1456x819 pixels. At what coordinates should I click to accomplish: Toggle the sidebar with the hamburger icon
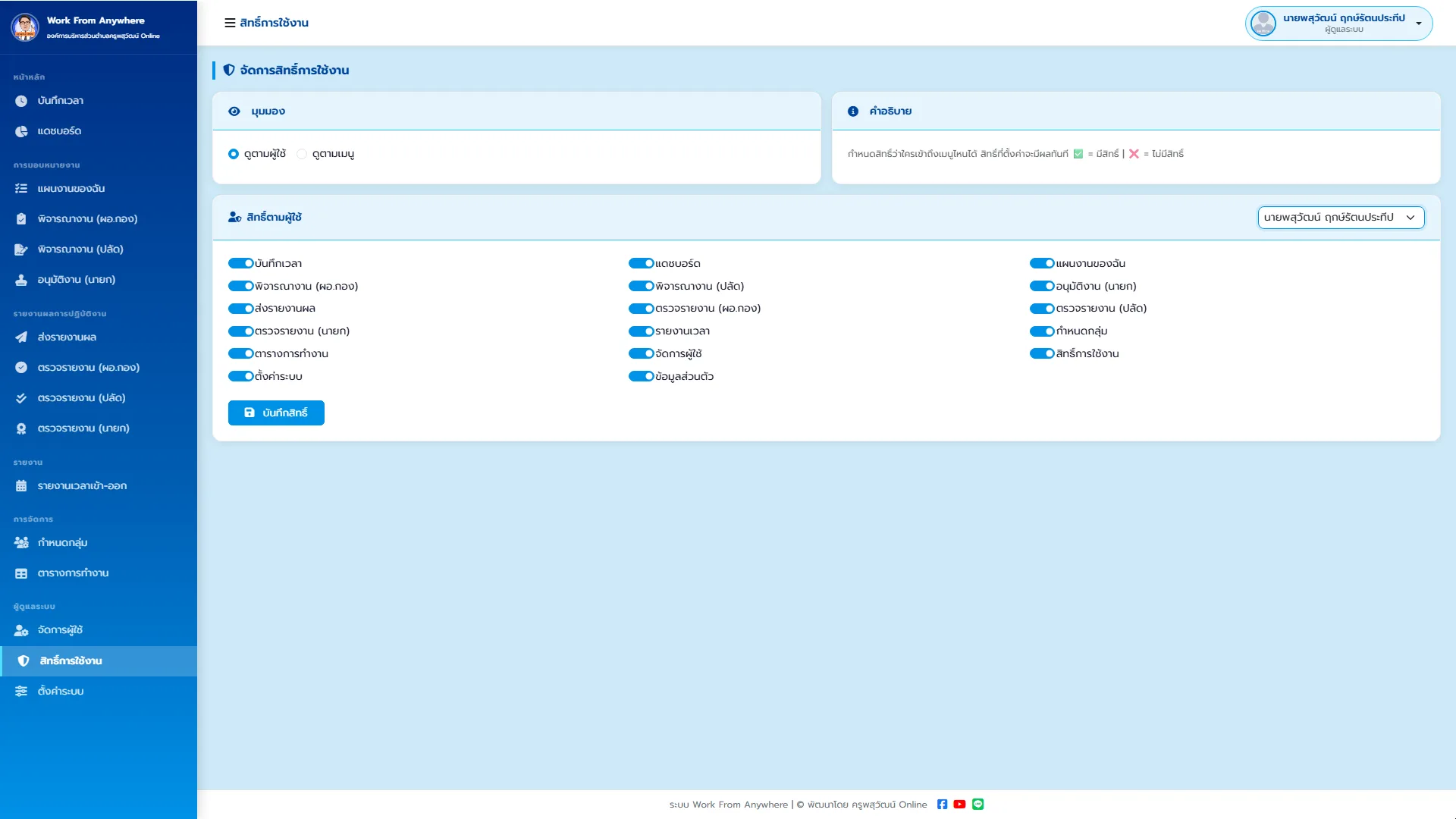(230, 23)
